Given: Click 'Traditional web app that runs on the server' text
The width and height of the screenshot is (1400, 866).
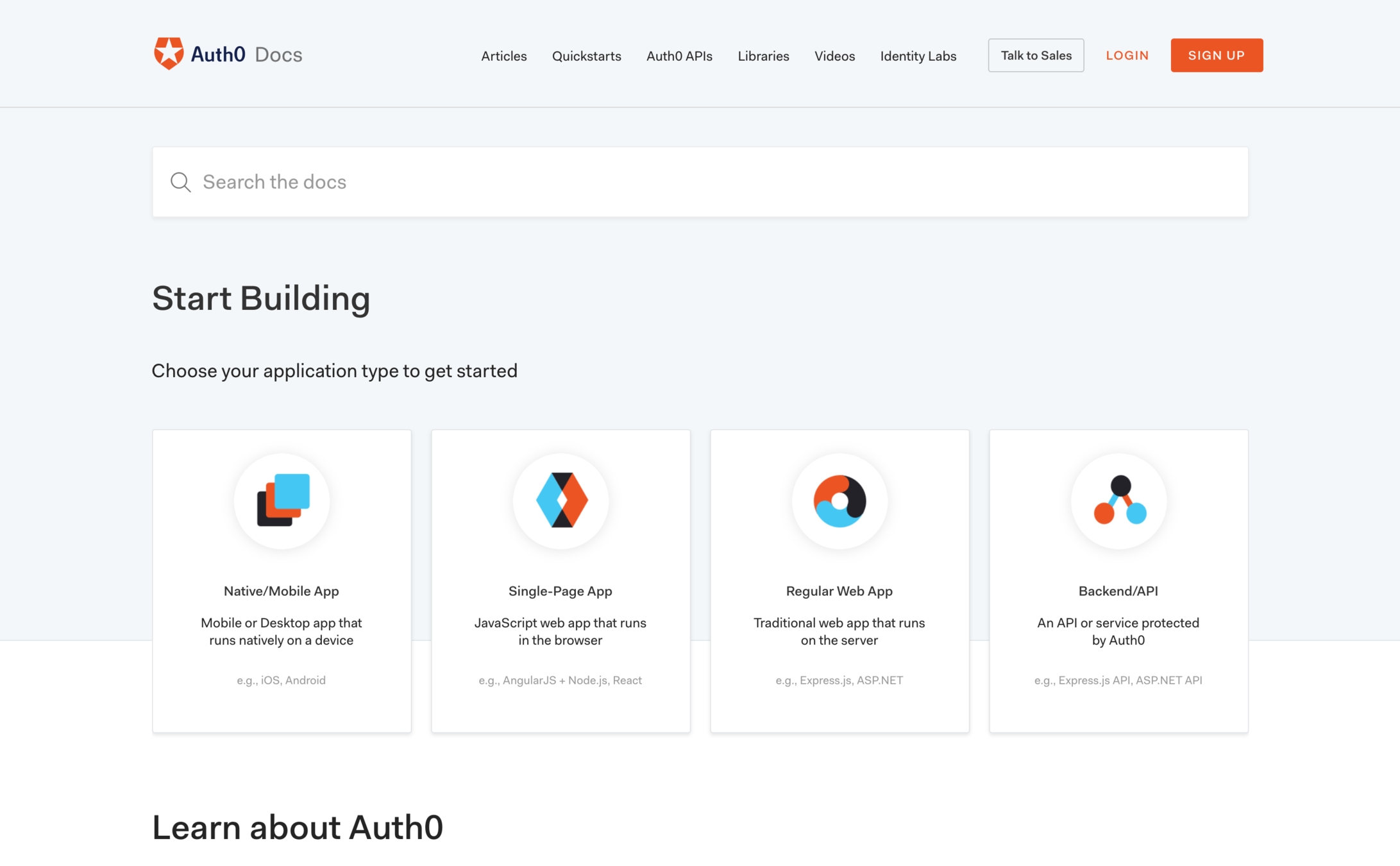Looking at the screenshot, I should tap(839, 631).
